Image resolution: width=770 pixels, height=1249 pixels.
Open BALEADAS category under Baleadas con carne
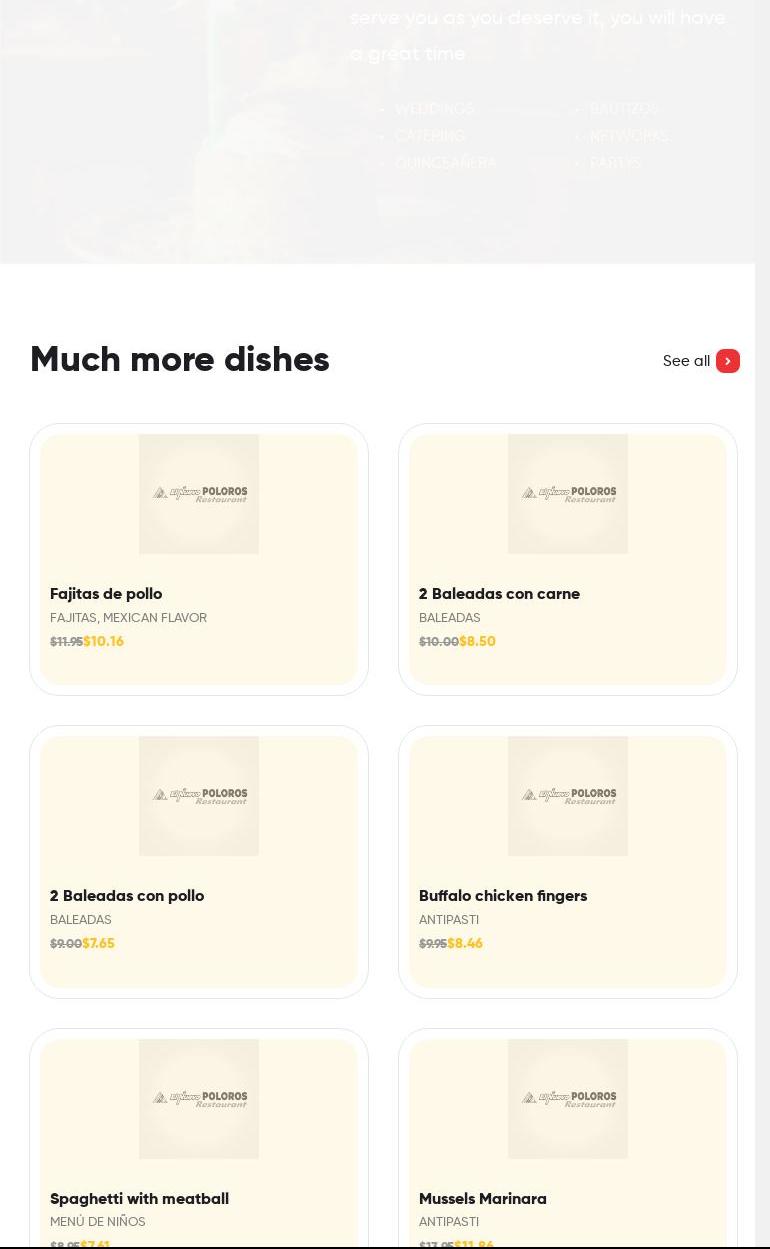[x=450, y=618]
